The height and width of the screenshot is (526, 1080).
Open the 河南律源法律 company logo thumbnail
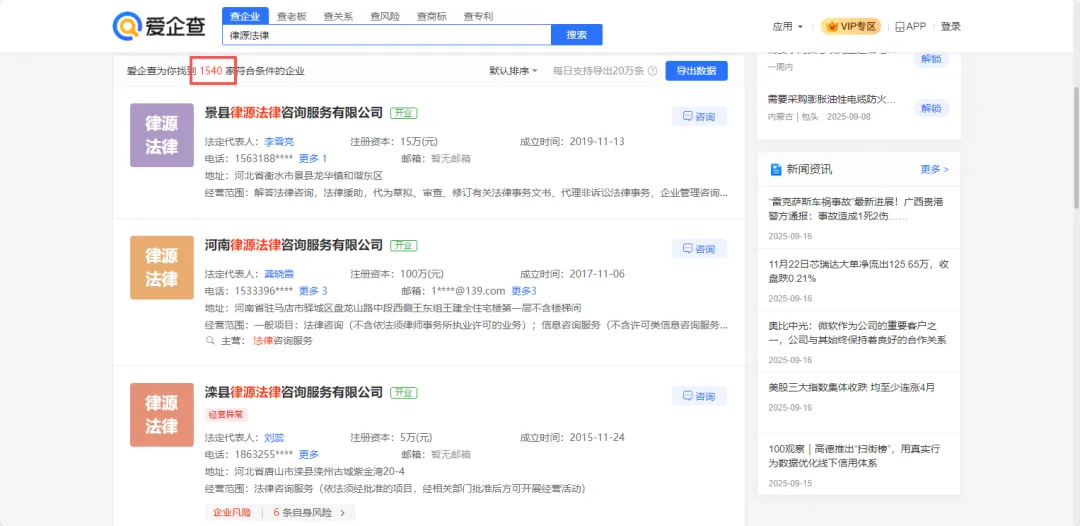pyautogui.click(x=162, y=267)
